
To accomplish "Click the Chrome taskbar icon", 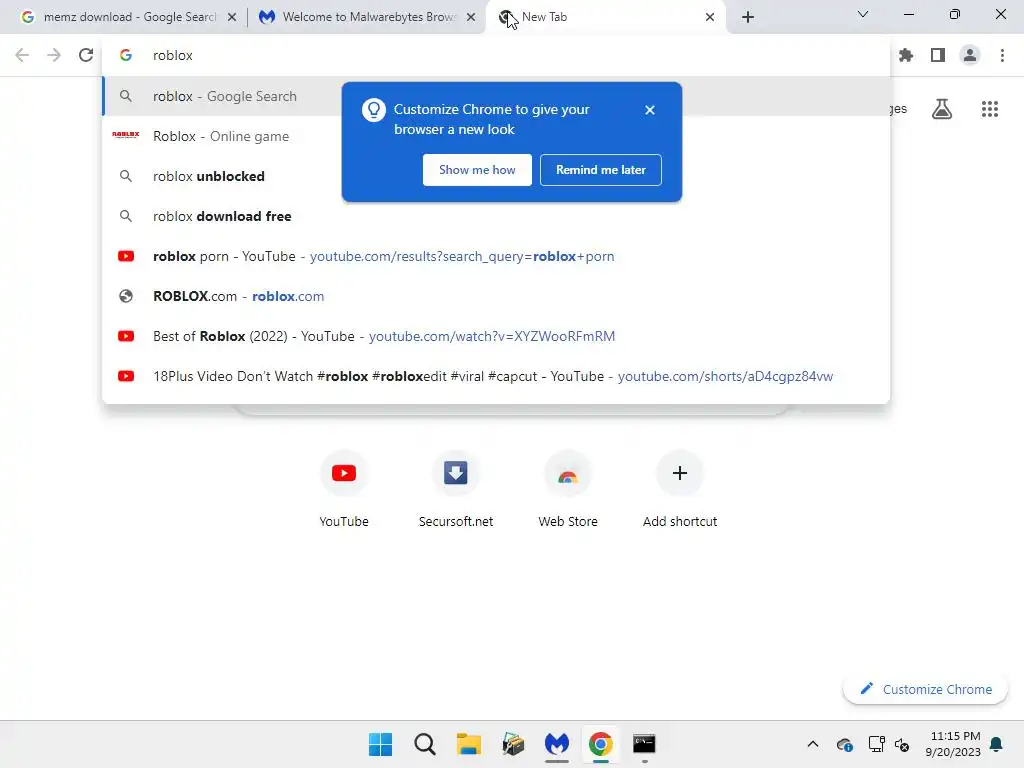I will pos(600,744).
